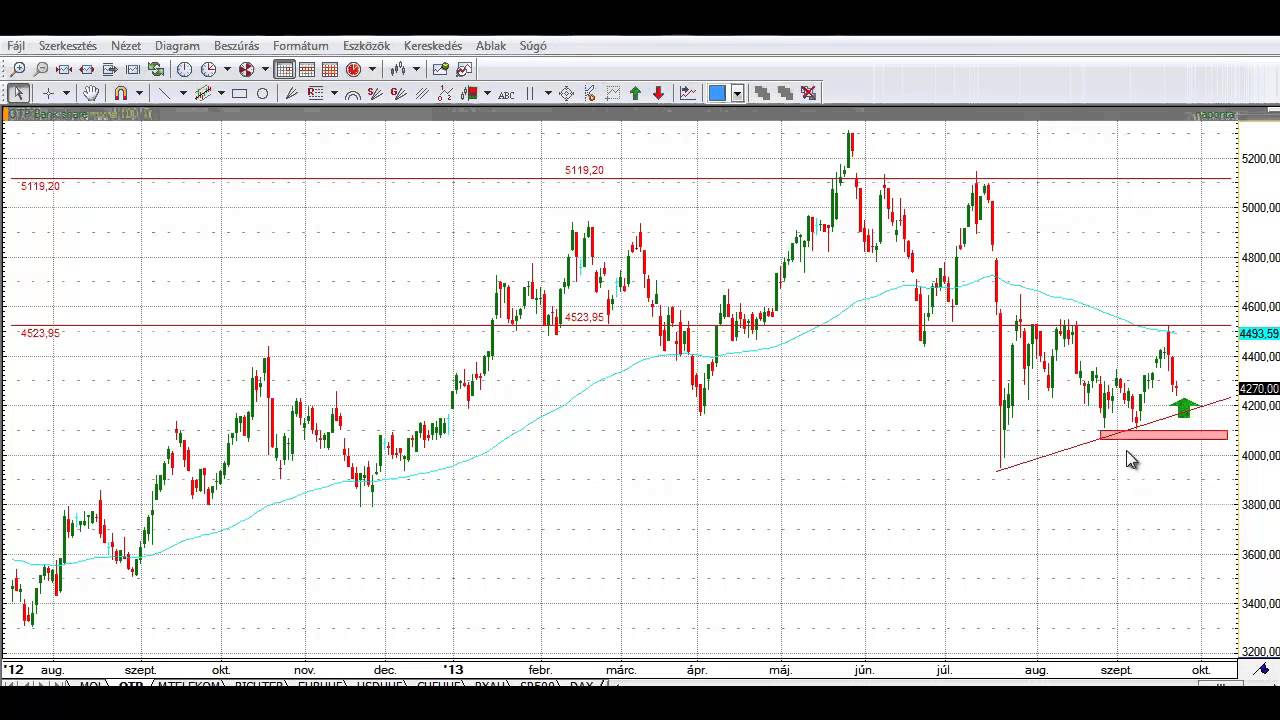
Task: Open dropdown next to candlestick chart type
Action: coord(416,69)
